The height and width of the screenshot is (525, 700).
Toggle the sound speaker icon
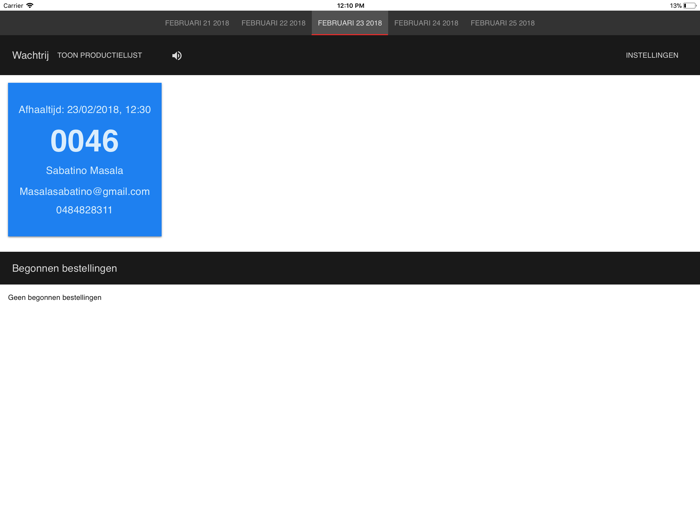point(177,55)
